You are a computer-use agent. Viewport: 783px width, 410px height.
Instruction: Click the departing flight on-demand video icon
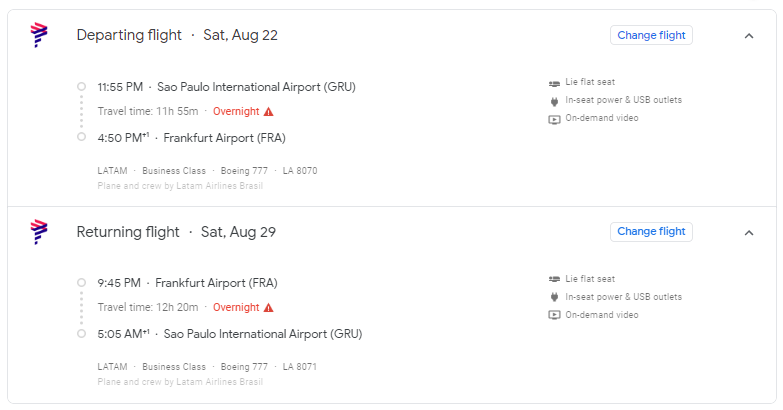pos(554,119)
